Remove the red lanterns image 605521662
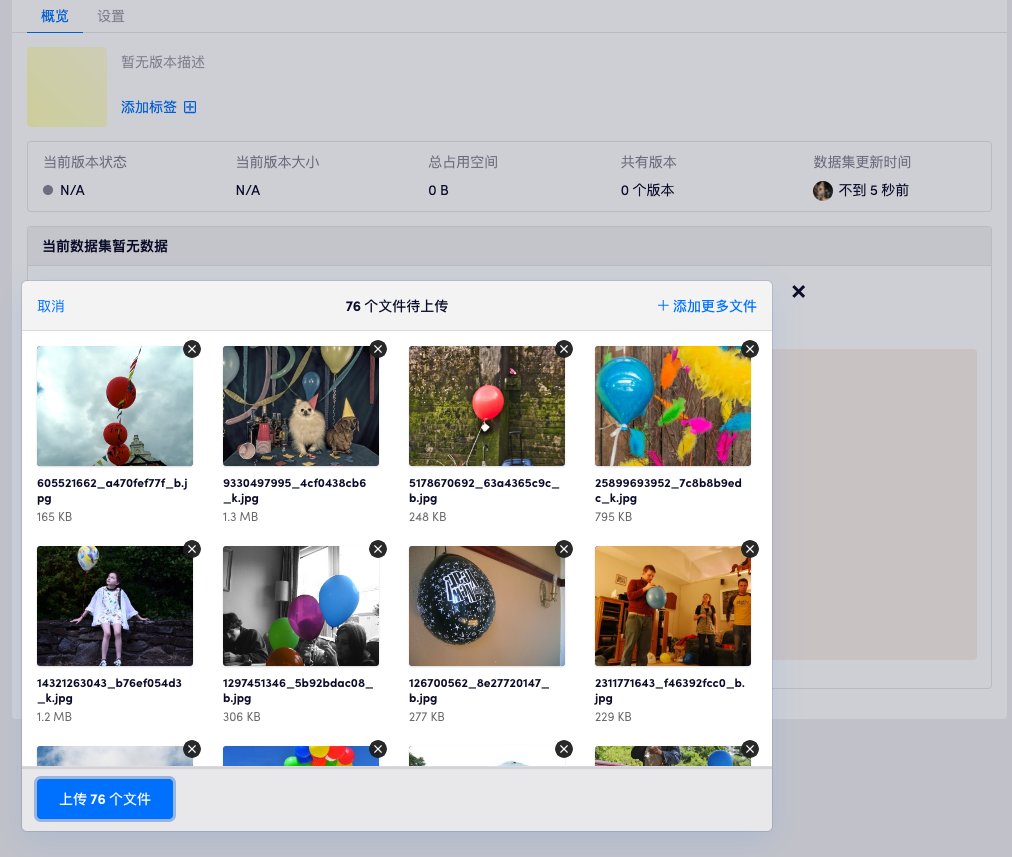 (x=192, y=349)
